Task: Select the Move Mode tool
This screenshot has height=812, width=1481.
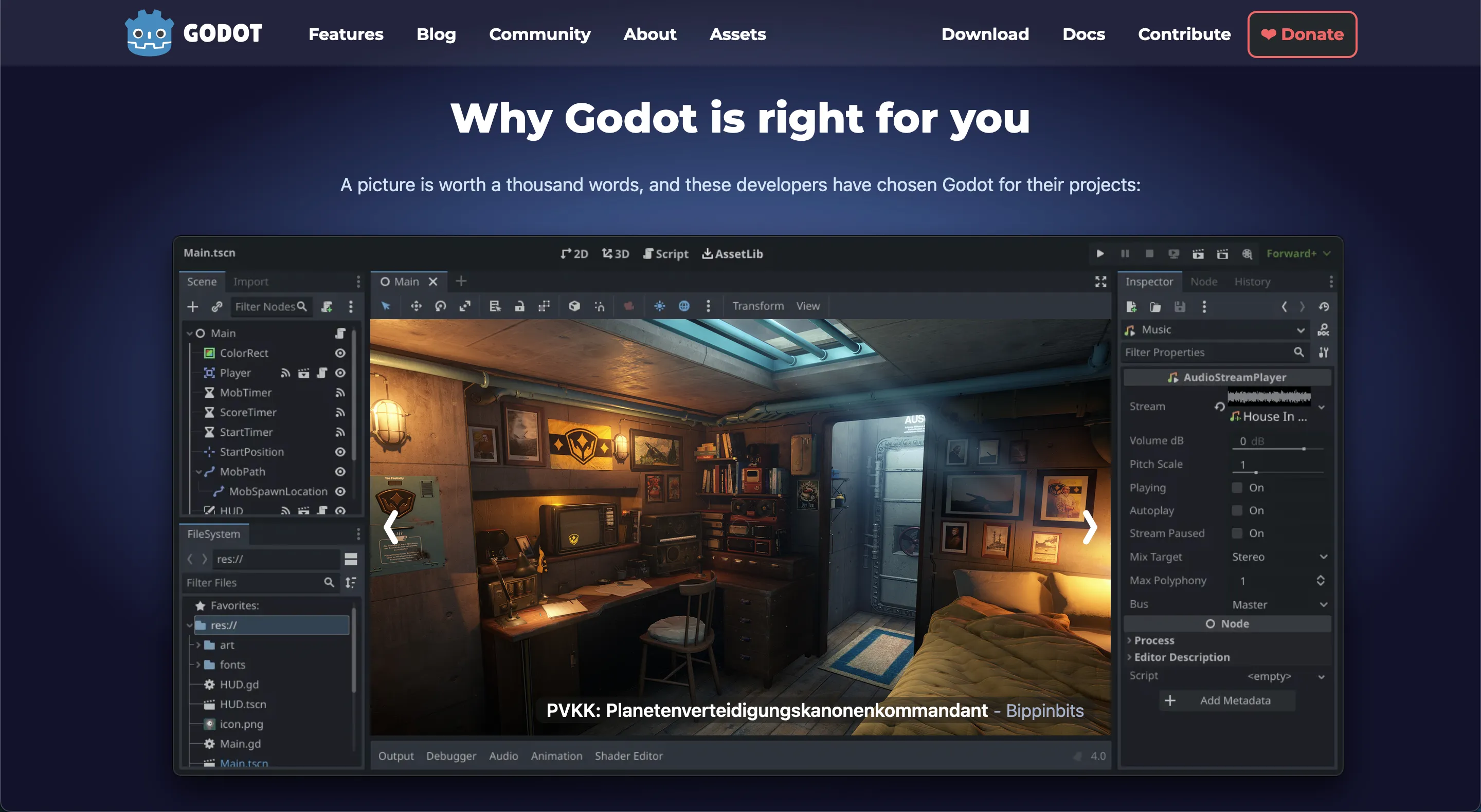Action: (x=416, y=306)
